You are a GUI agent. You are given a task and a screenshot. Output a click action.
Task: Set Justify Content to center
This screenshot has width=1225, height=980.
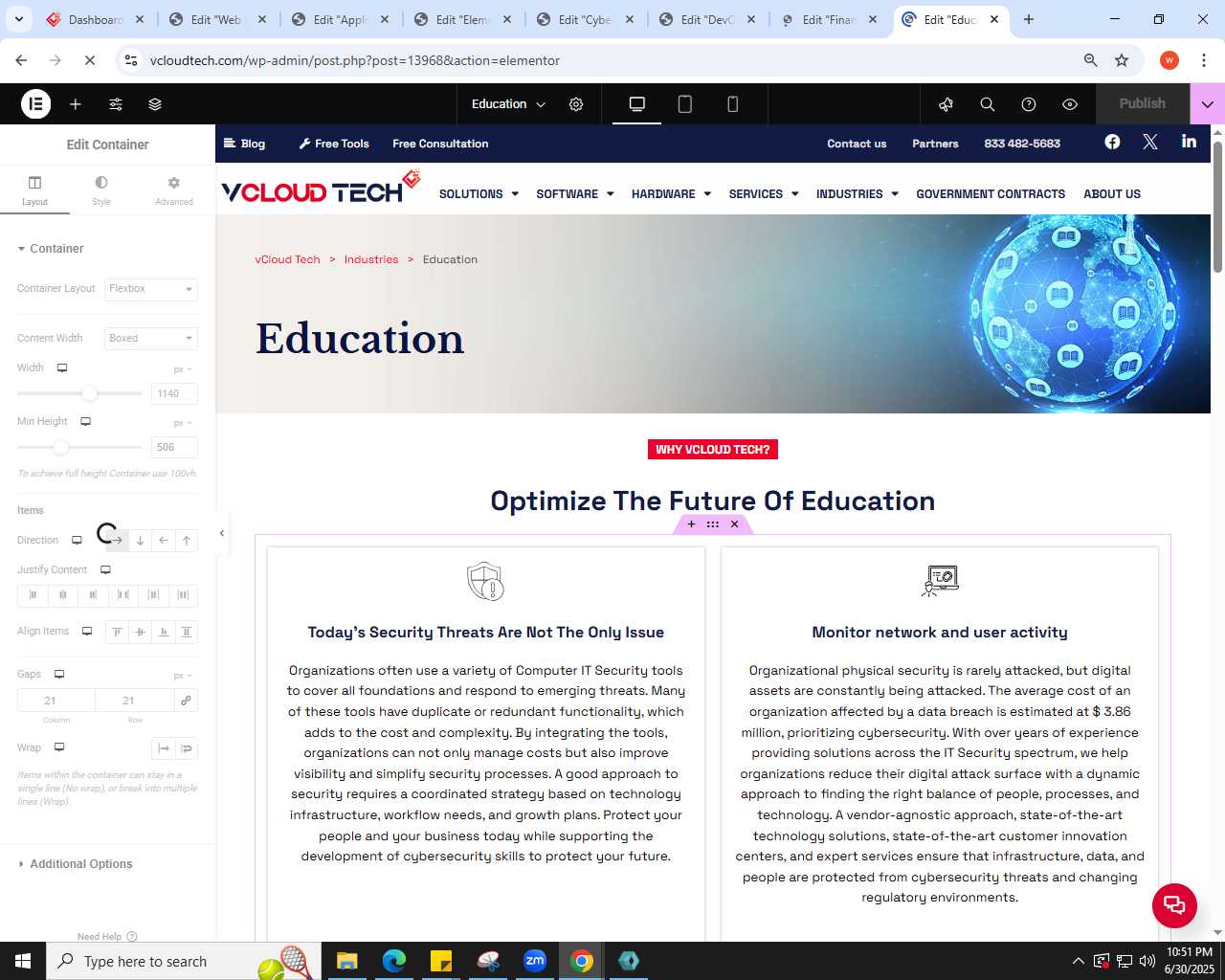(62, 595)
